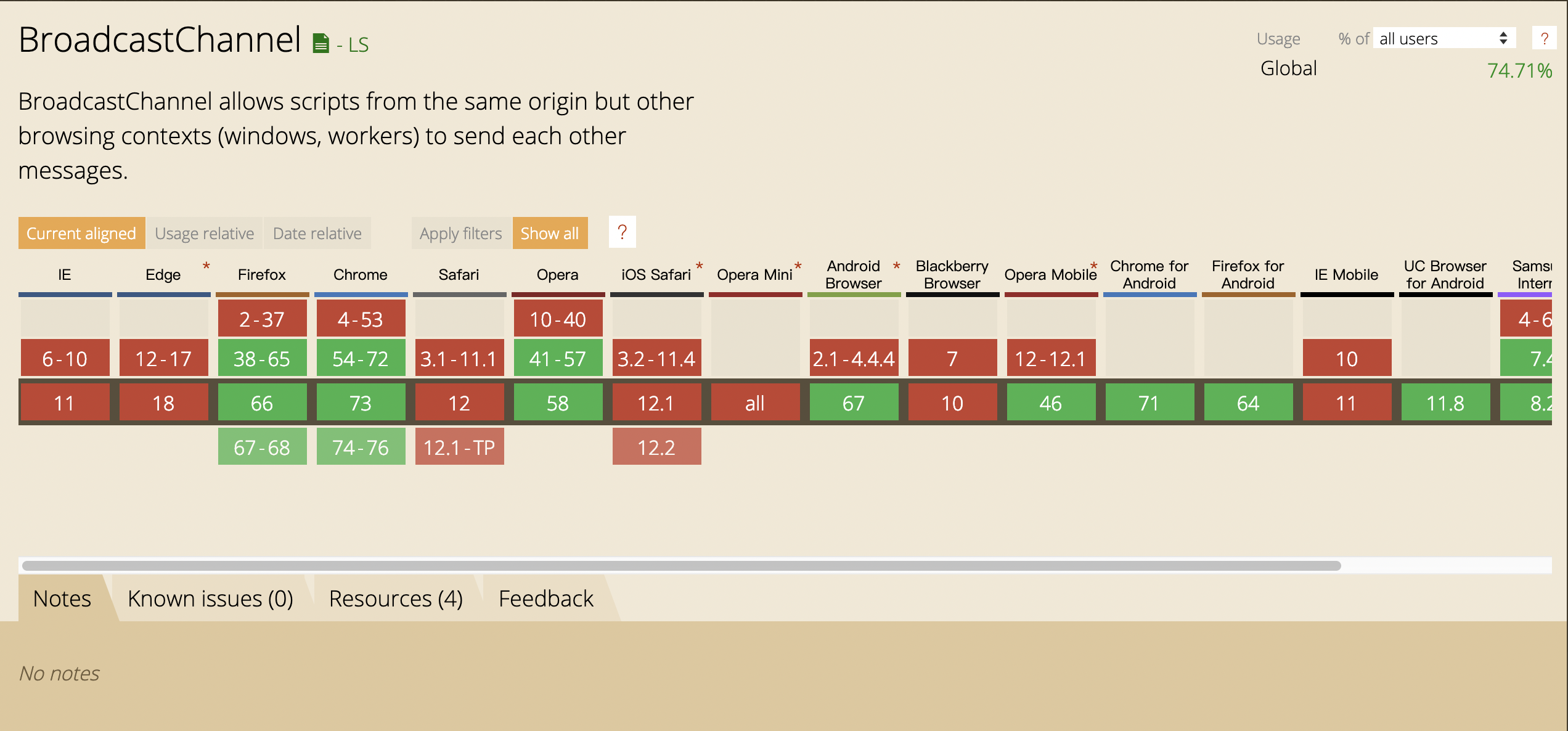Select Edge 12-17 cell
Image resolution: width=1568 pixels, height=731 pixels.
click(x=164, y=357)
